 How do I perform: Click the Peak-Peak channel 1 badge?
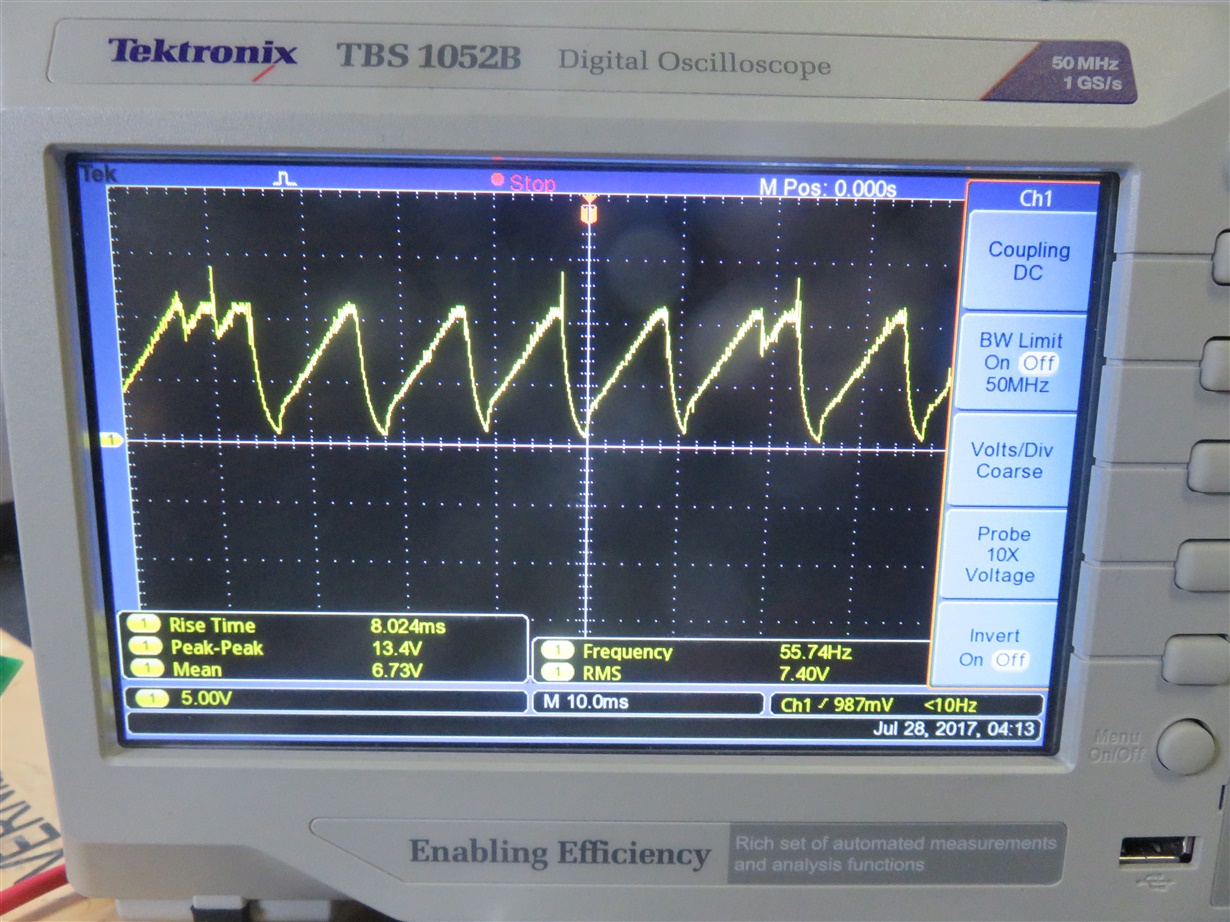pyautogui.click(x=147, y=647)
